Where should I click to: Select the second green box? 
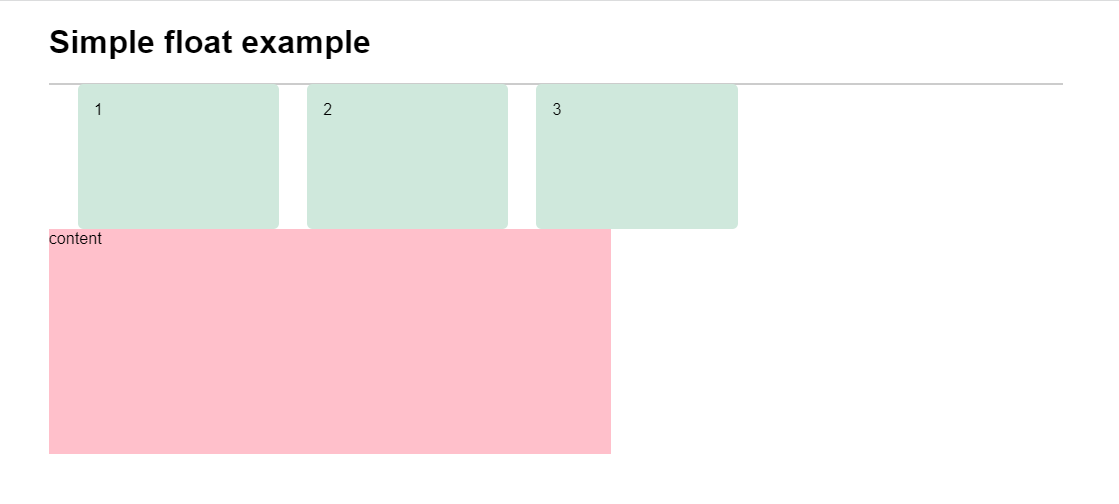tap(407, 156)
